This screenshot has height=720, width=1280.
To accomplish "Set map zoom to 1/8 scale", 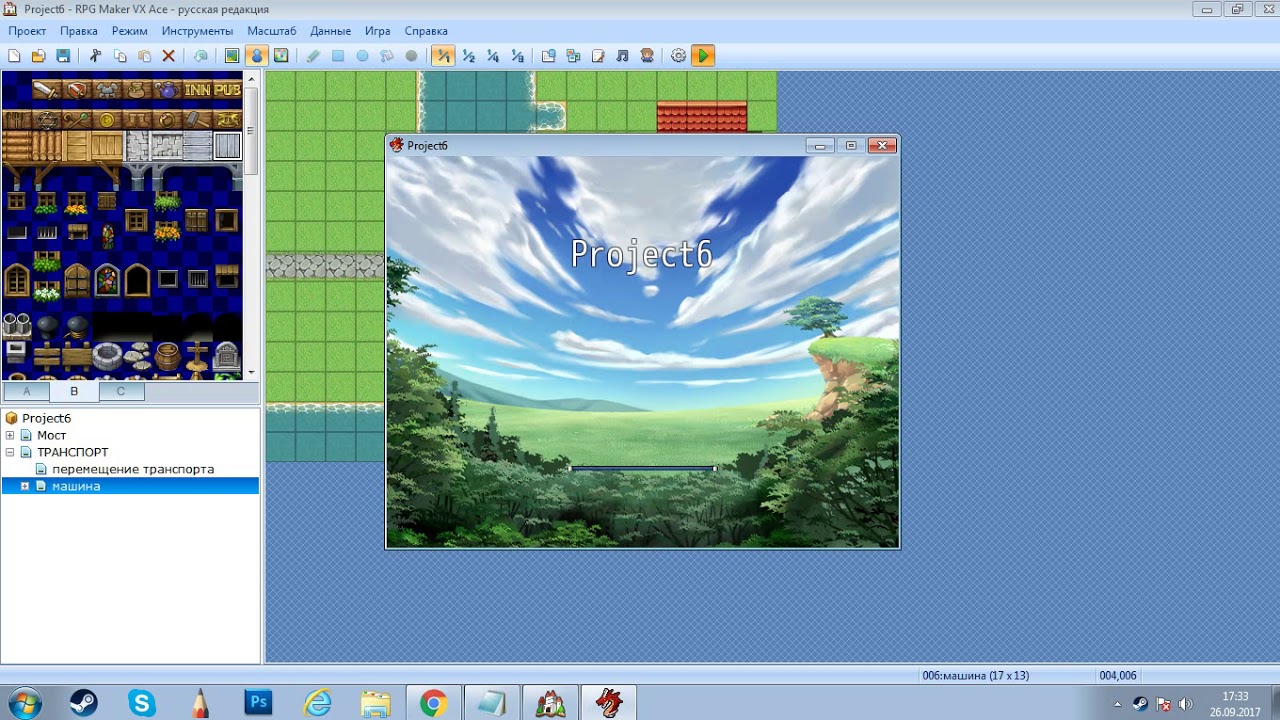I will coord(517,56).
